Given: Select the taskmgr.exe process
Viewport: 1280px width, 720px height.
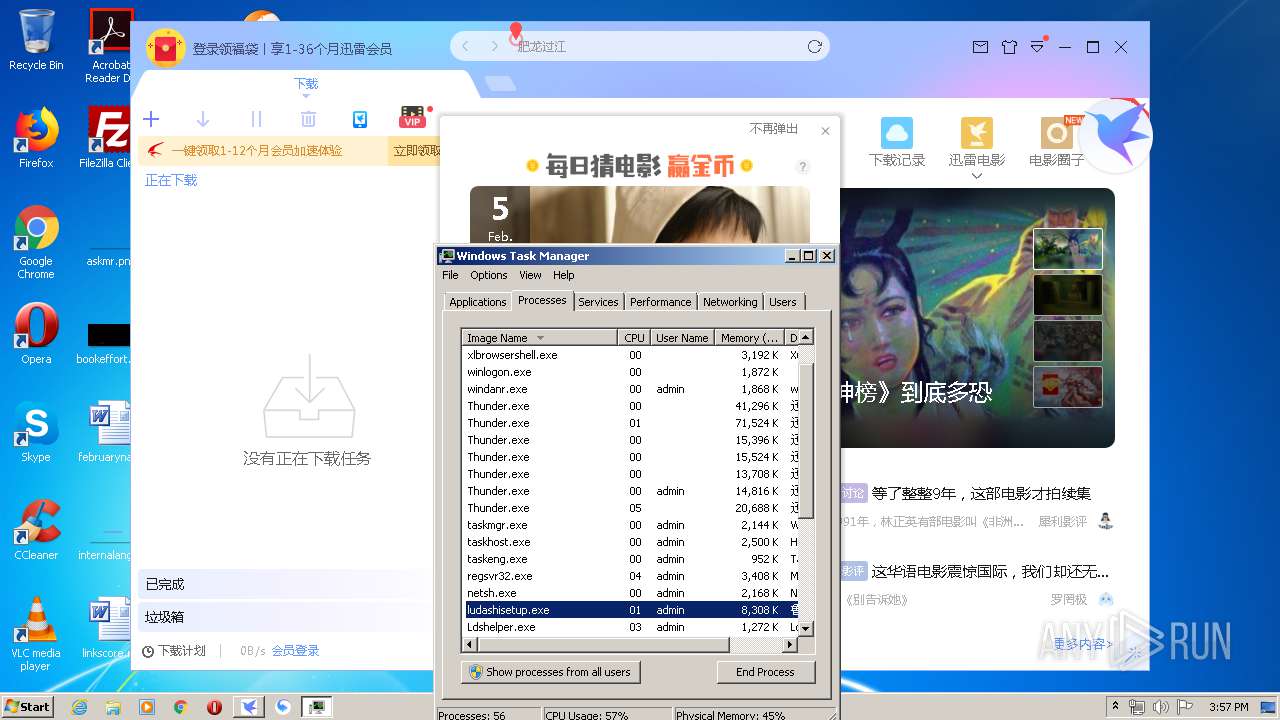Looking at the screenshot, I should click(x=630, y=525).
